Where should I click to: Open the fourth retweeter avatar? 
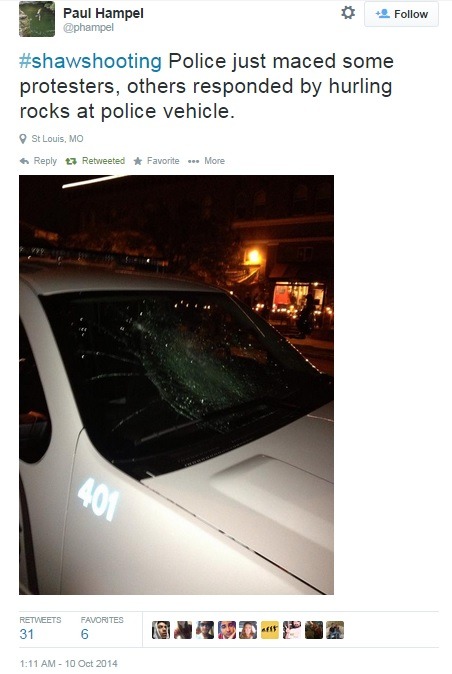[226, 630]
